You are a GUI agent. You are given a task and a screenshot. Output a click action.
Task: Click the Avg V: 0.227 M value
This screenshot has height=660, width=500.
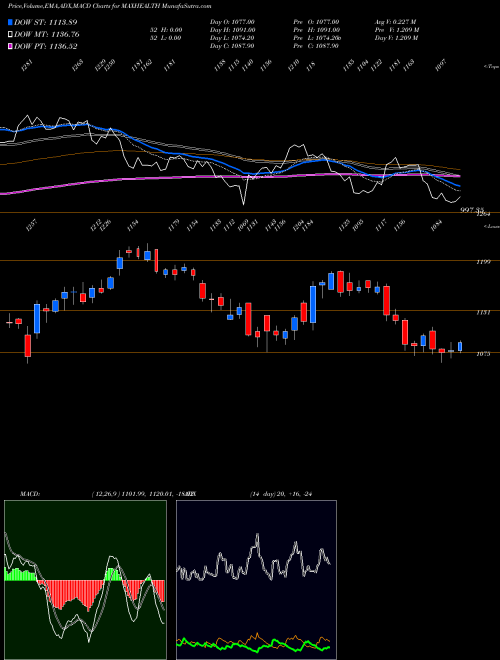point(396,22)
